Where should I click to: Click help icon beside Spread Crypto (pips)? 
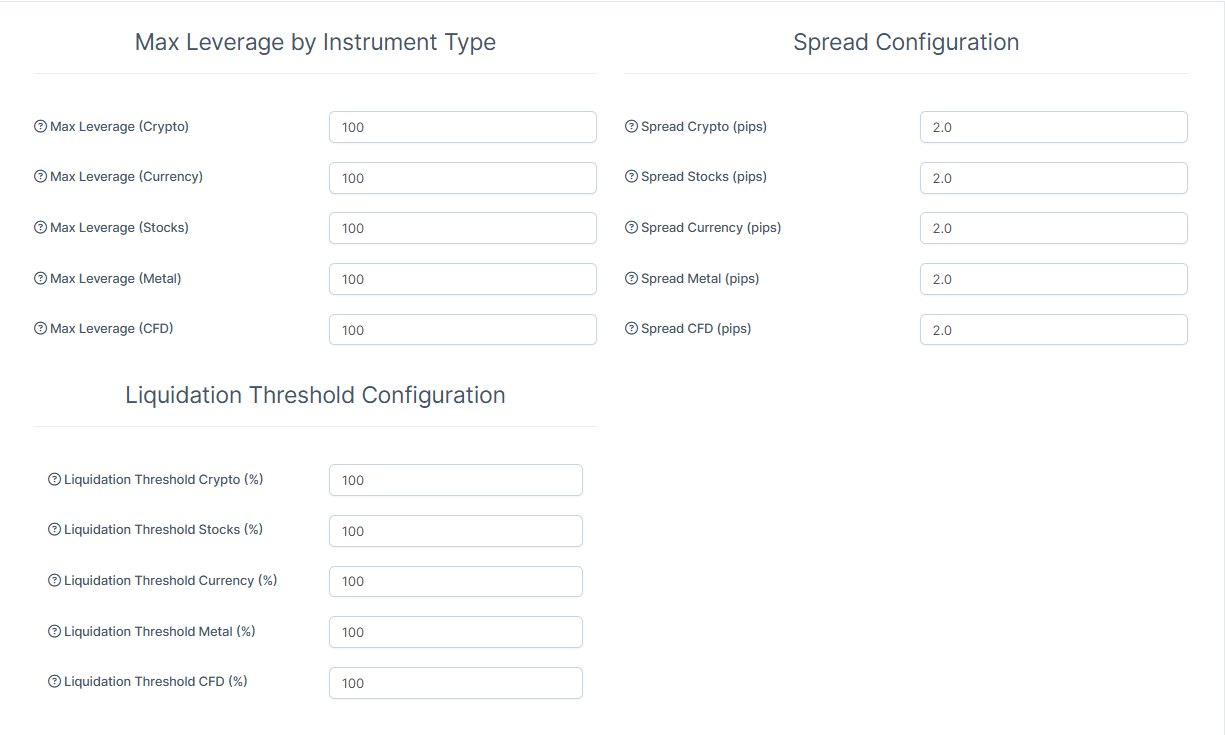point(631,127)
